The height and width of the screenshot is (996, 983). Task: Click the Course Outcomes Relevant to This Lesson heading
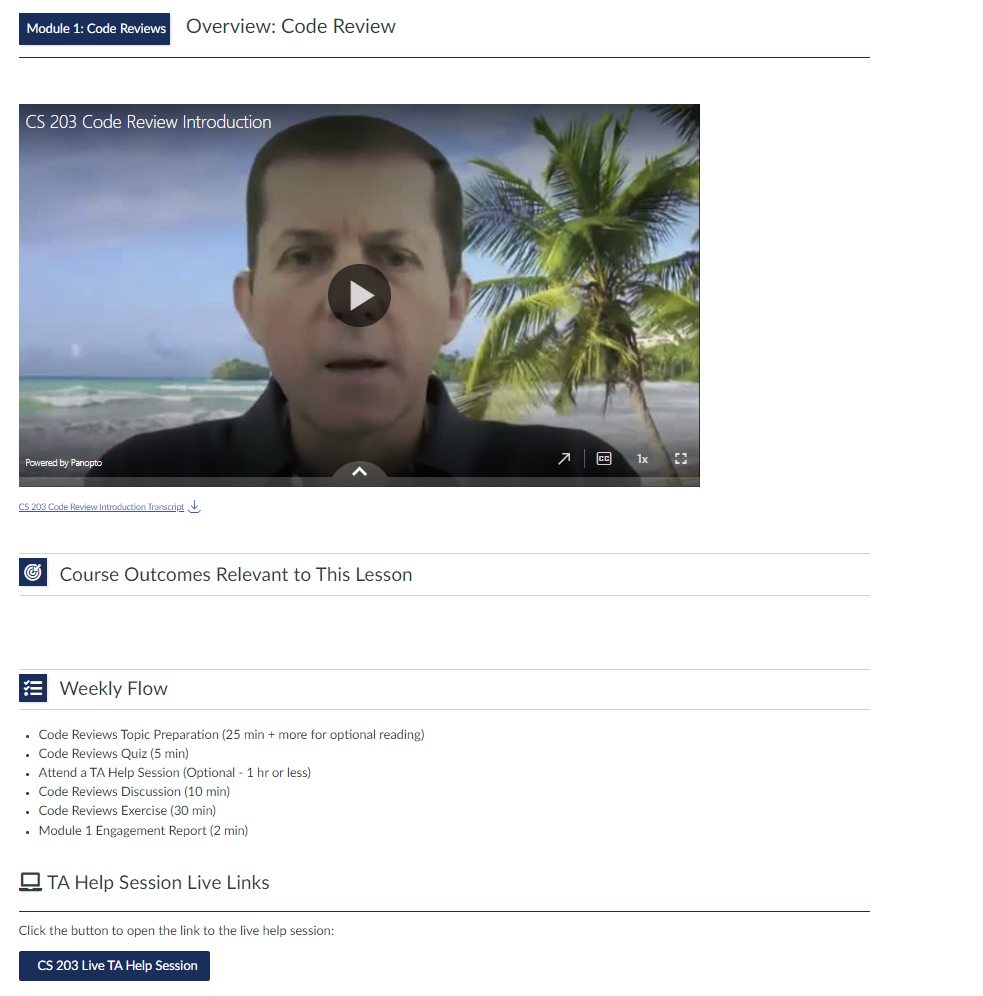point(236,575)
